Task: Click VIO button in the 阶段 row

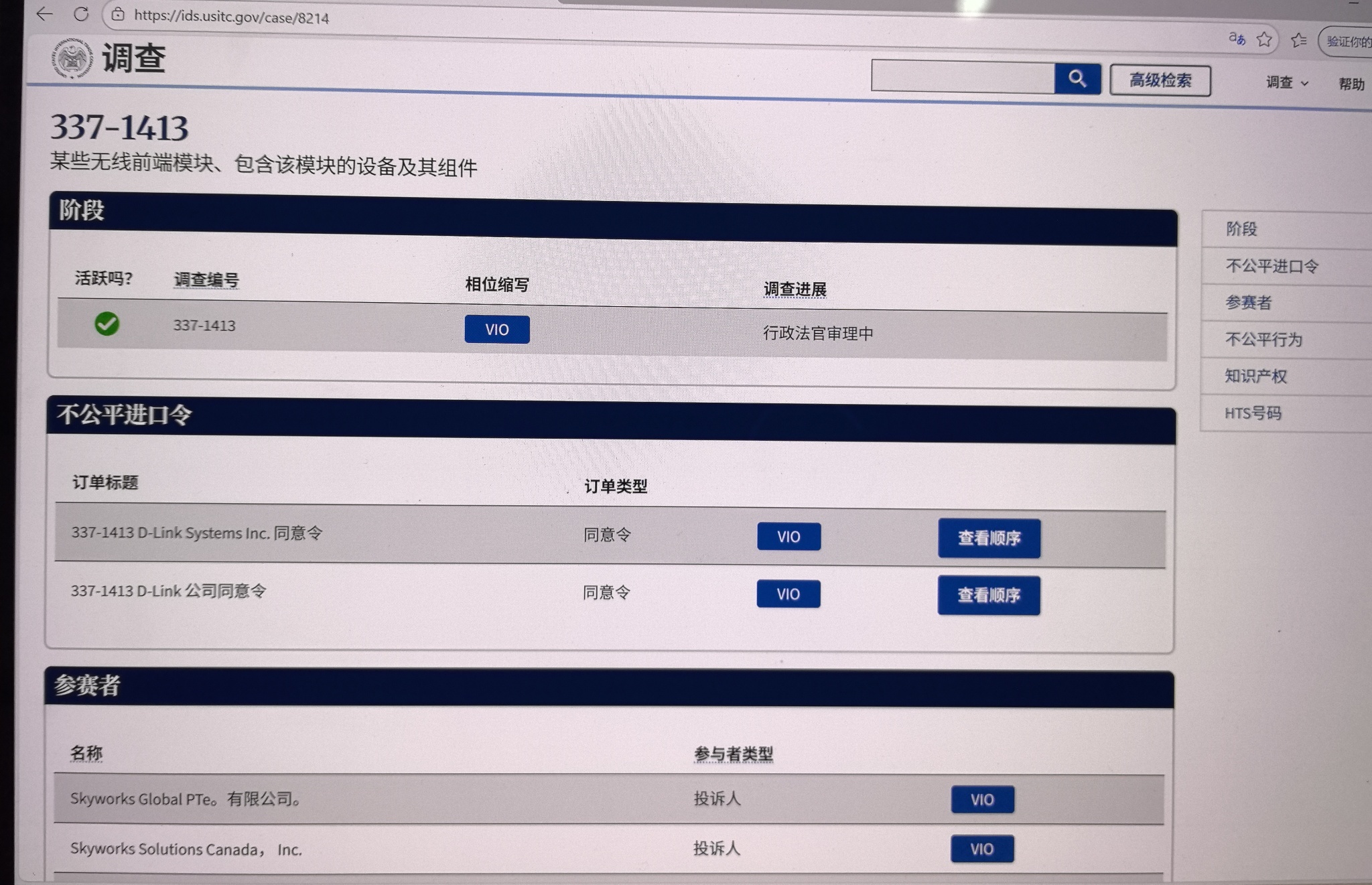Action: point(496,329)
